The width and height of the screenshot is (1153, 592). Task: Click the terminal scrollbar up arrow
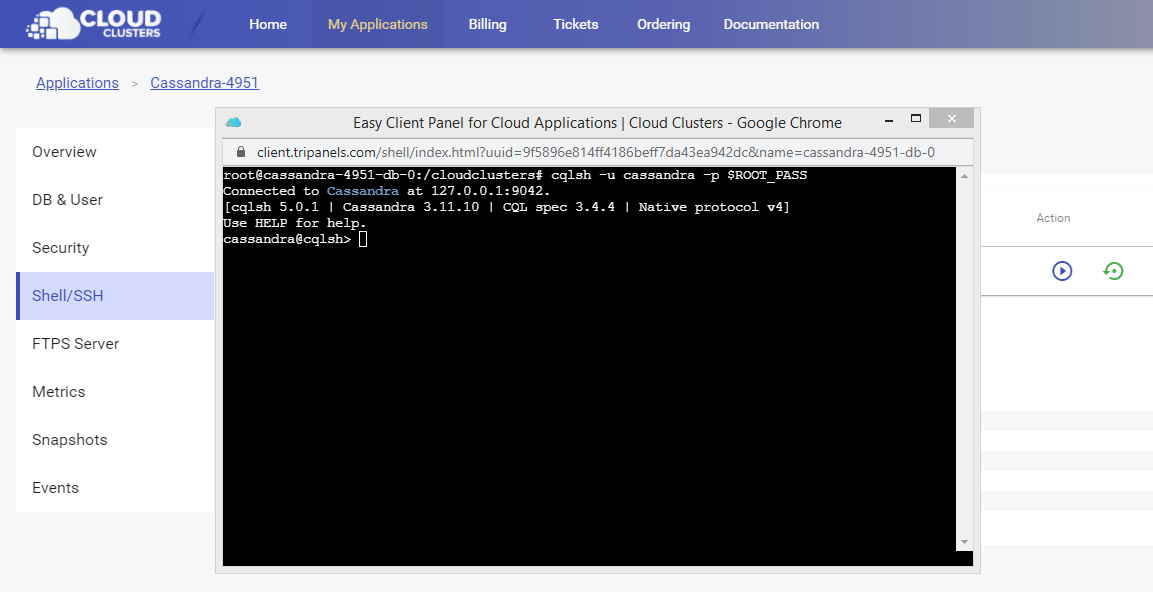pos(964,176)
